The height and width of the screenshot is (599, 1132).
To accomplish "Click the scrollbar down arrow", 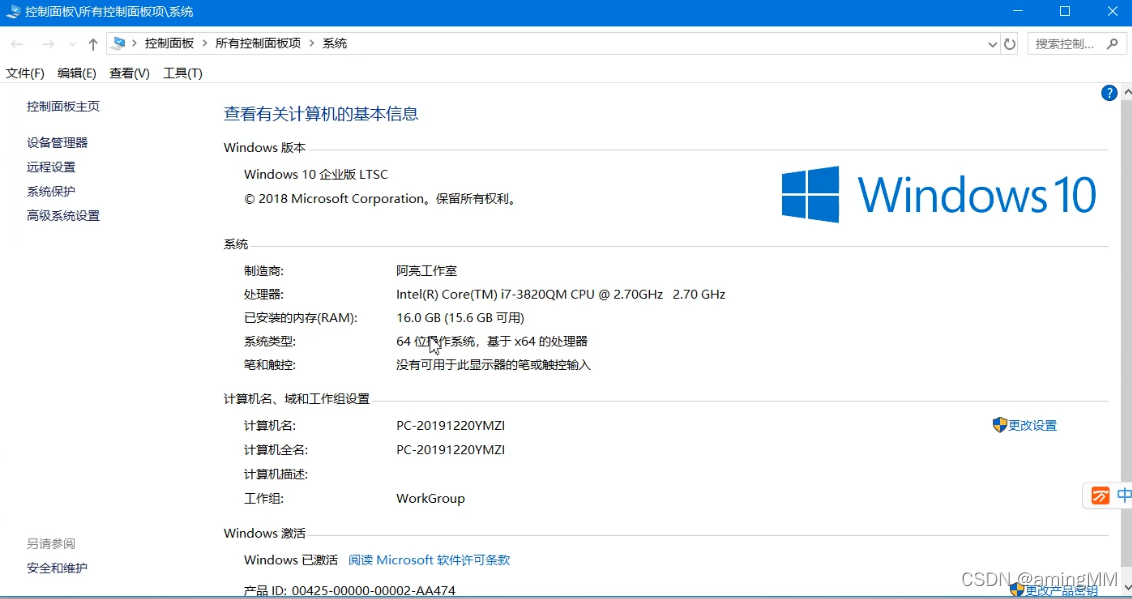I will [1127, 586].
